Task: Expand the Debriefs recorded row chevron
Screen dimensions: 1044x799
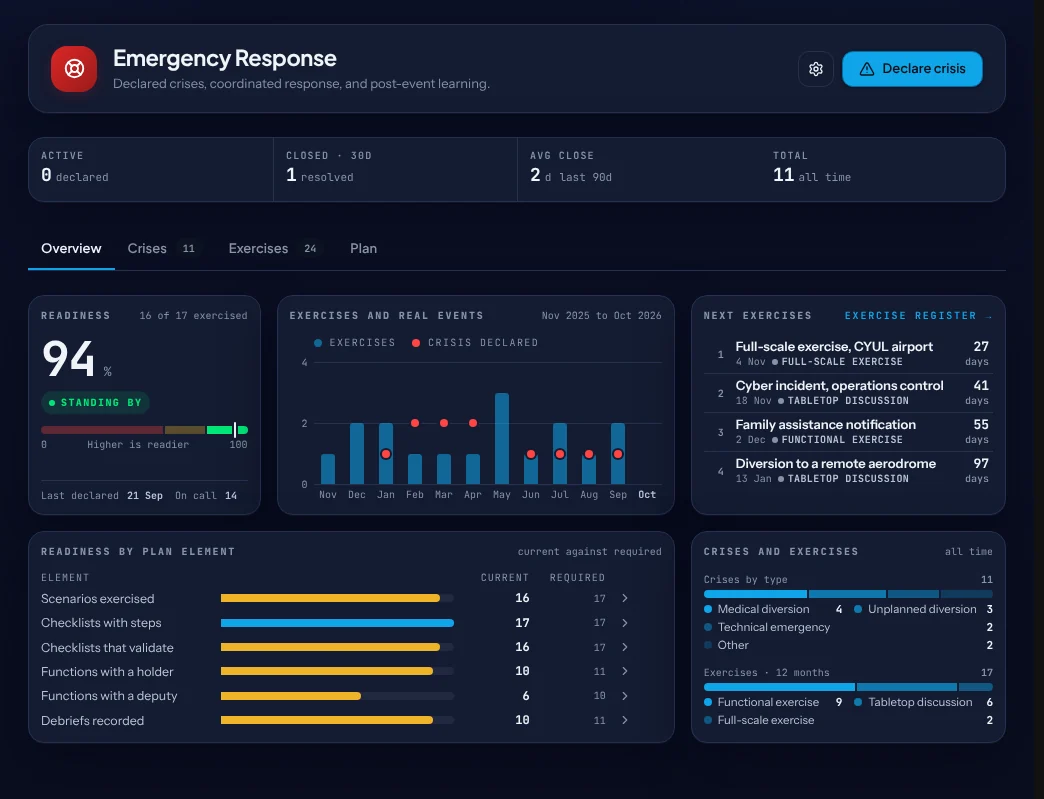Action: click(625, 720)
